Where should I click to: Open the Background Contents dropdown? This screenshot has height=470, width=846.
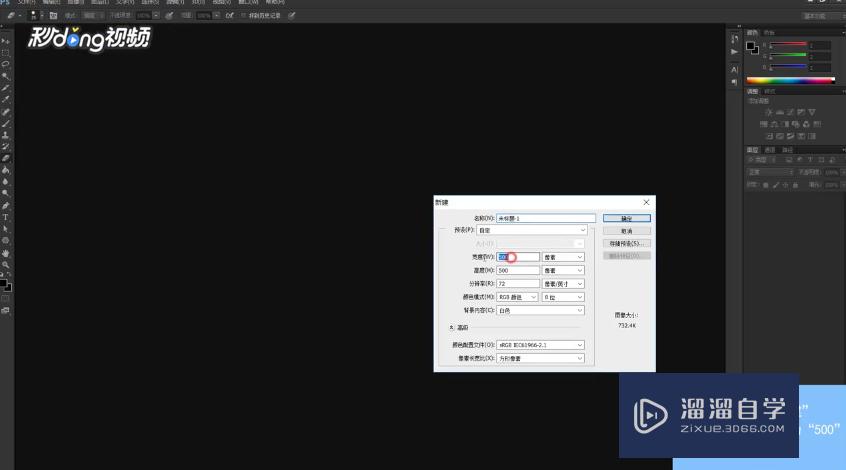pos(541,311)
